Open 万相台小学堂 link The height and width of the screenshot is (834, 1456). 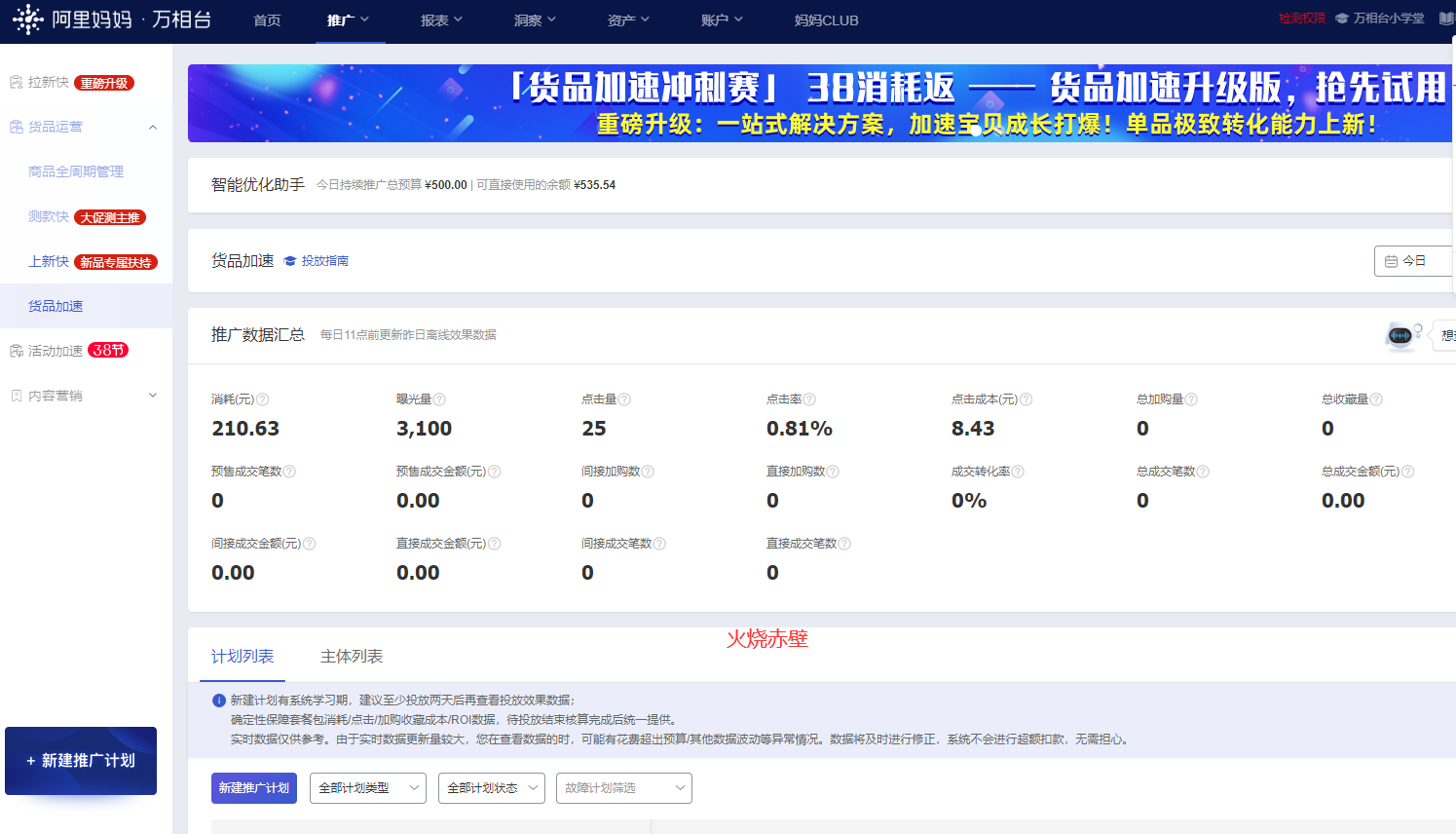coord(1389,19)
